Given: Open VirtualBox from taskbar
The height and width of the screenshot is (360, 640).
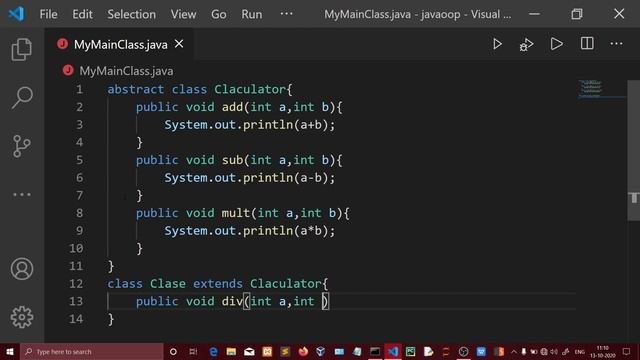Looking at the screenshot, I should coord(320,351).
